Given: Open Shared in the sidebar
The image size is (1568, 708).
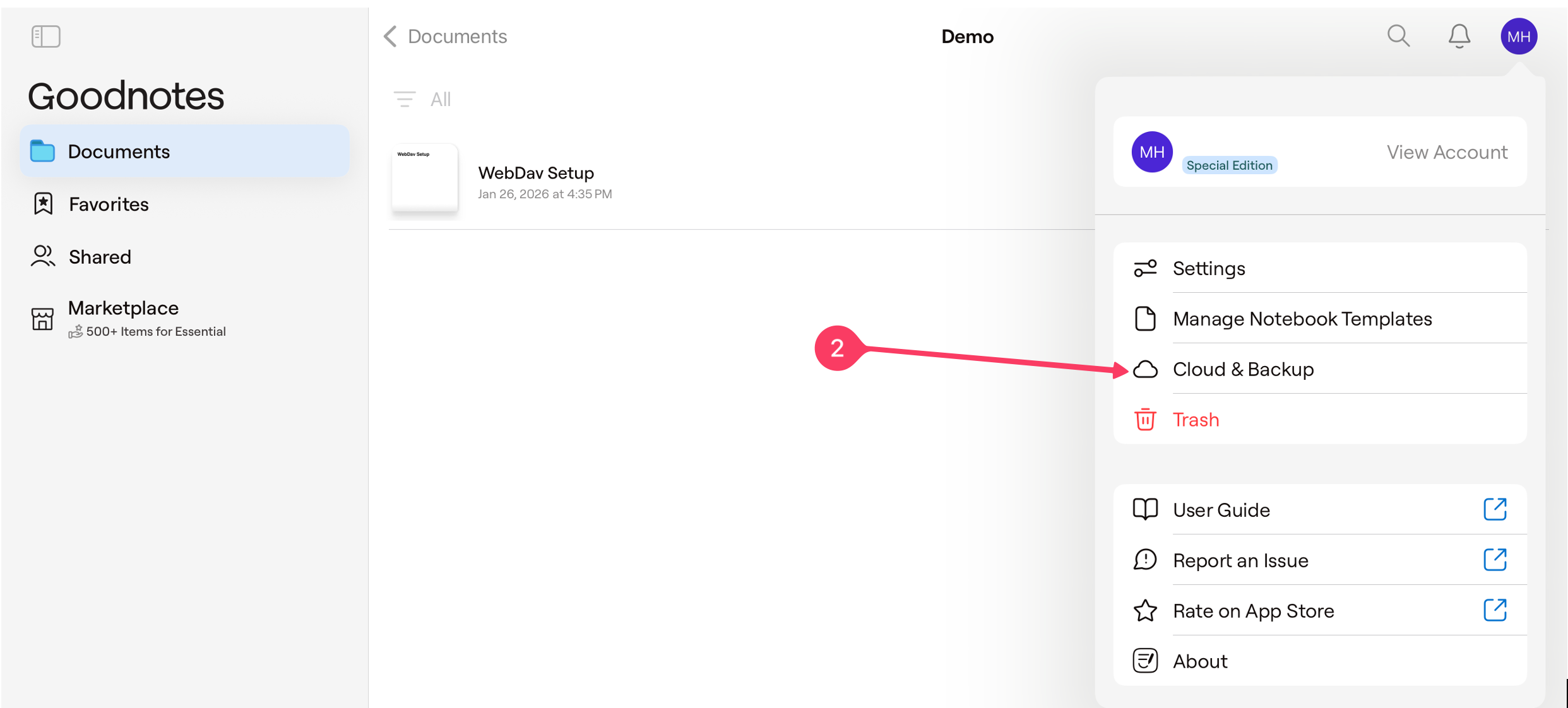Looking at the screenshot, I should pyautogui.click(x=184, y=256).
